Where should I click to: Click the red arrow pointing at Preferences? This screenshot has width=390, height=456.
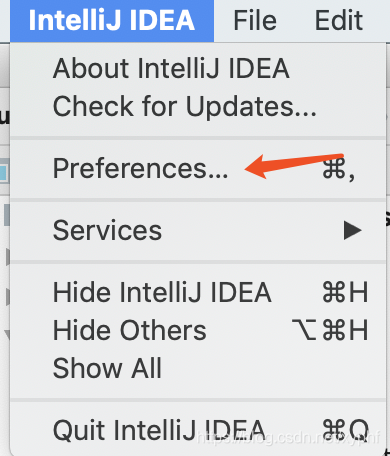point(293,166)
